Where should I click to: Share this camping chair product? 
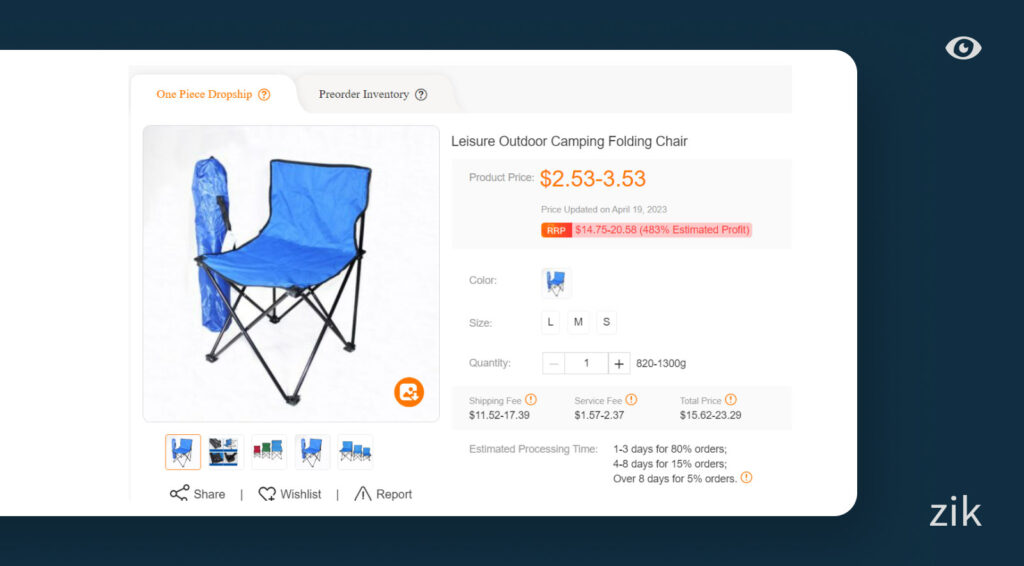click(198, 494)
